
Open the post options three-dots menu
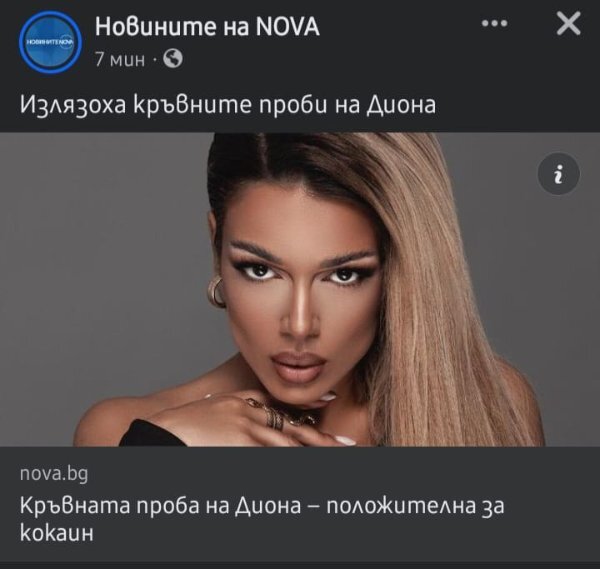pos(494,24)
